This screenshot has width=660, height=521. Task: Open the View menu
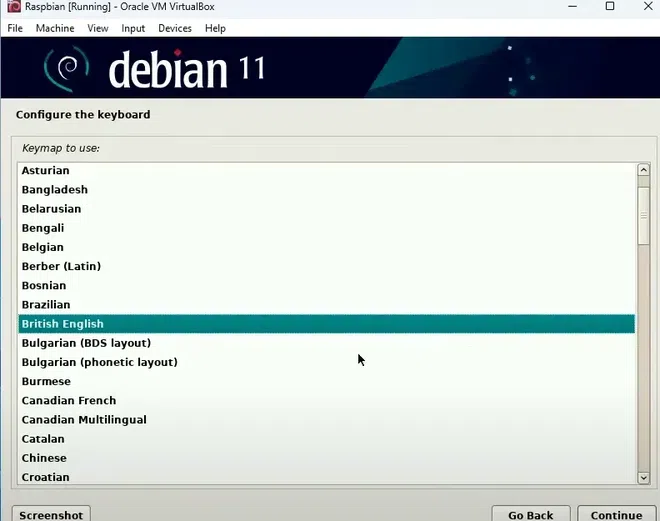98,28
